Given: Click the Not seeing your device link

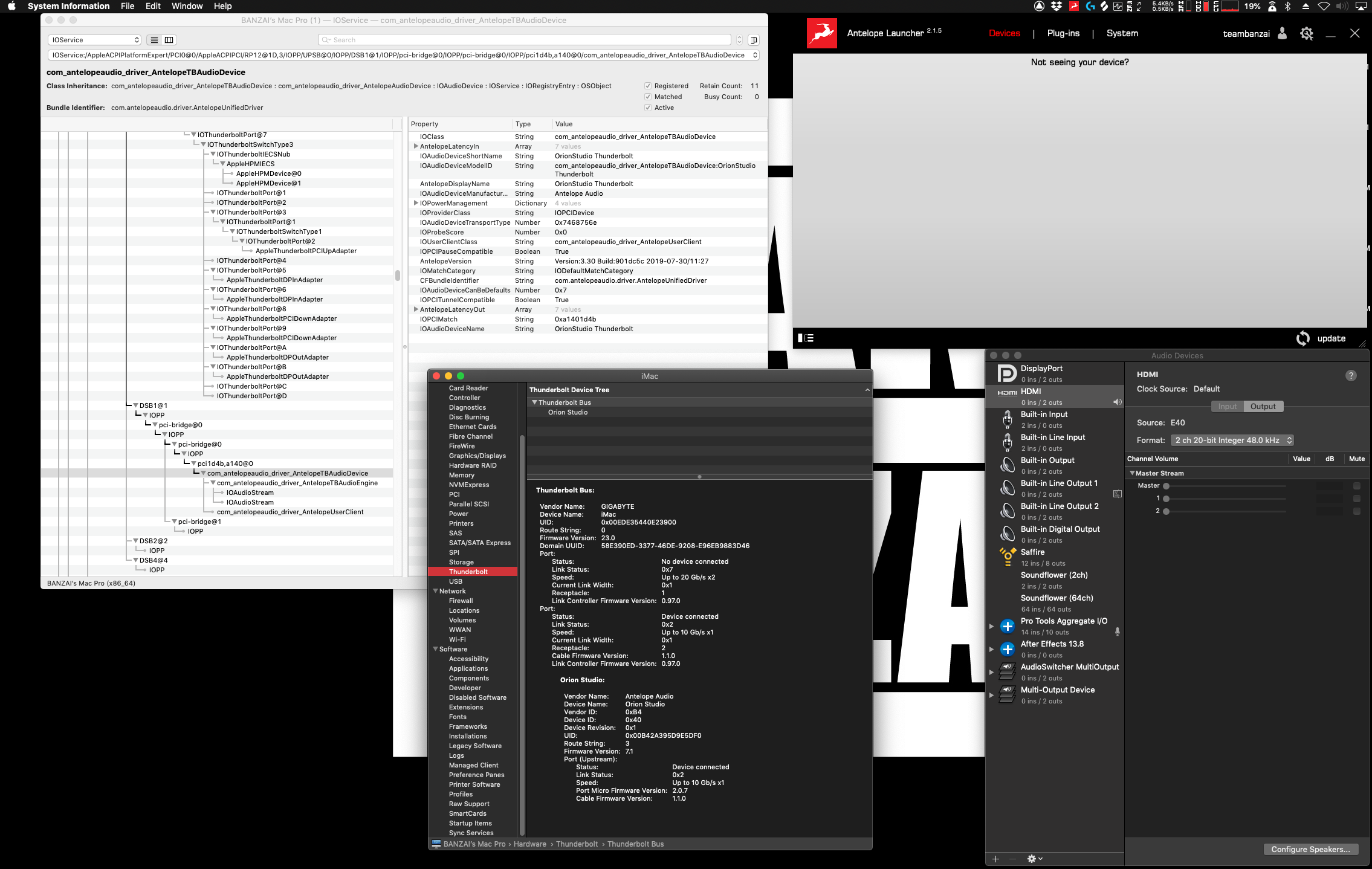Looking at the screenshot, I should point(1079,62).
